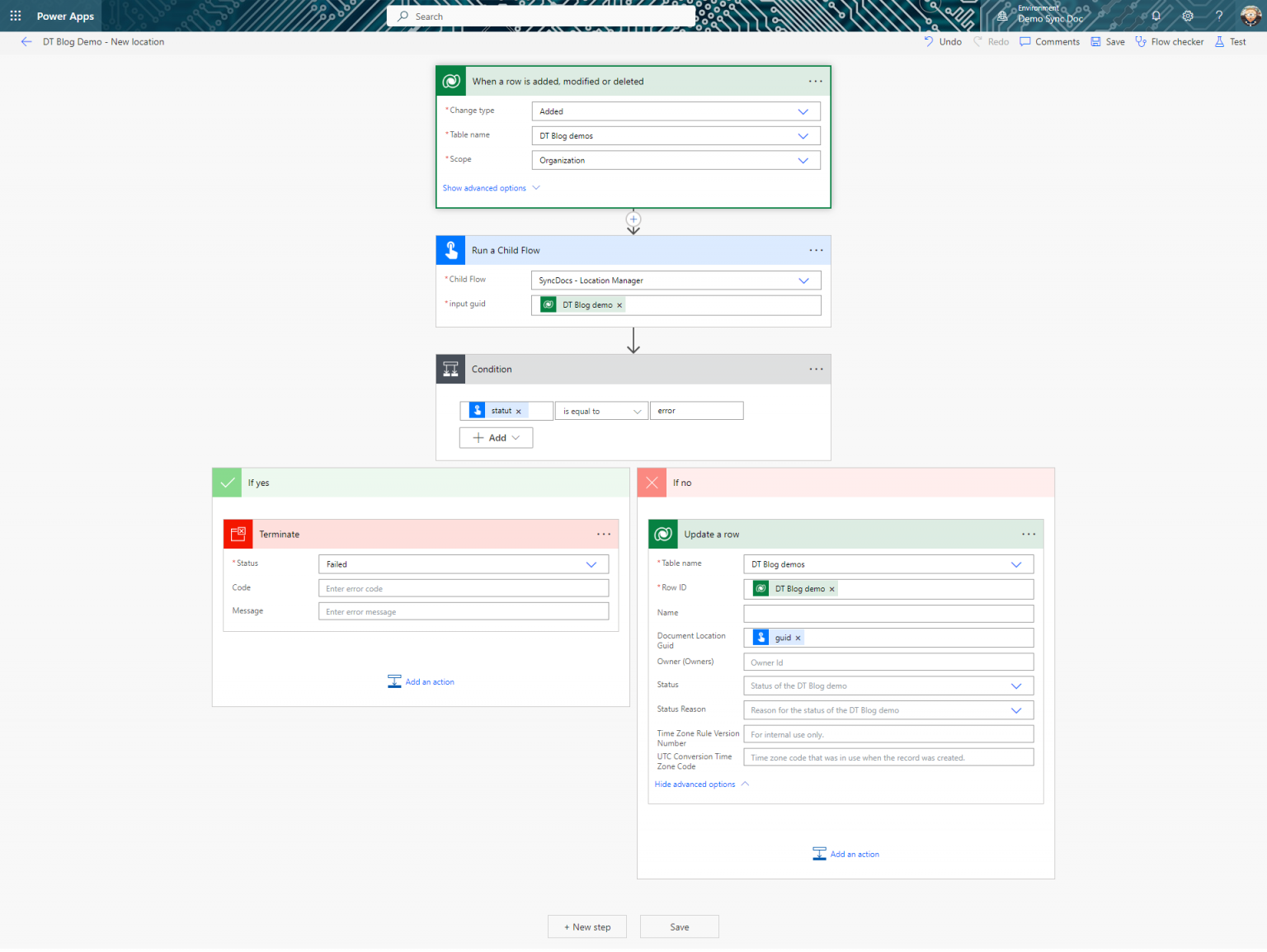Open the Child Flow dropdown for SyncDocs

click(802, 280)
